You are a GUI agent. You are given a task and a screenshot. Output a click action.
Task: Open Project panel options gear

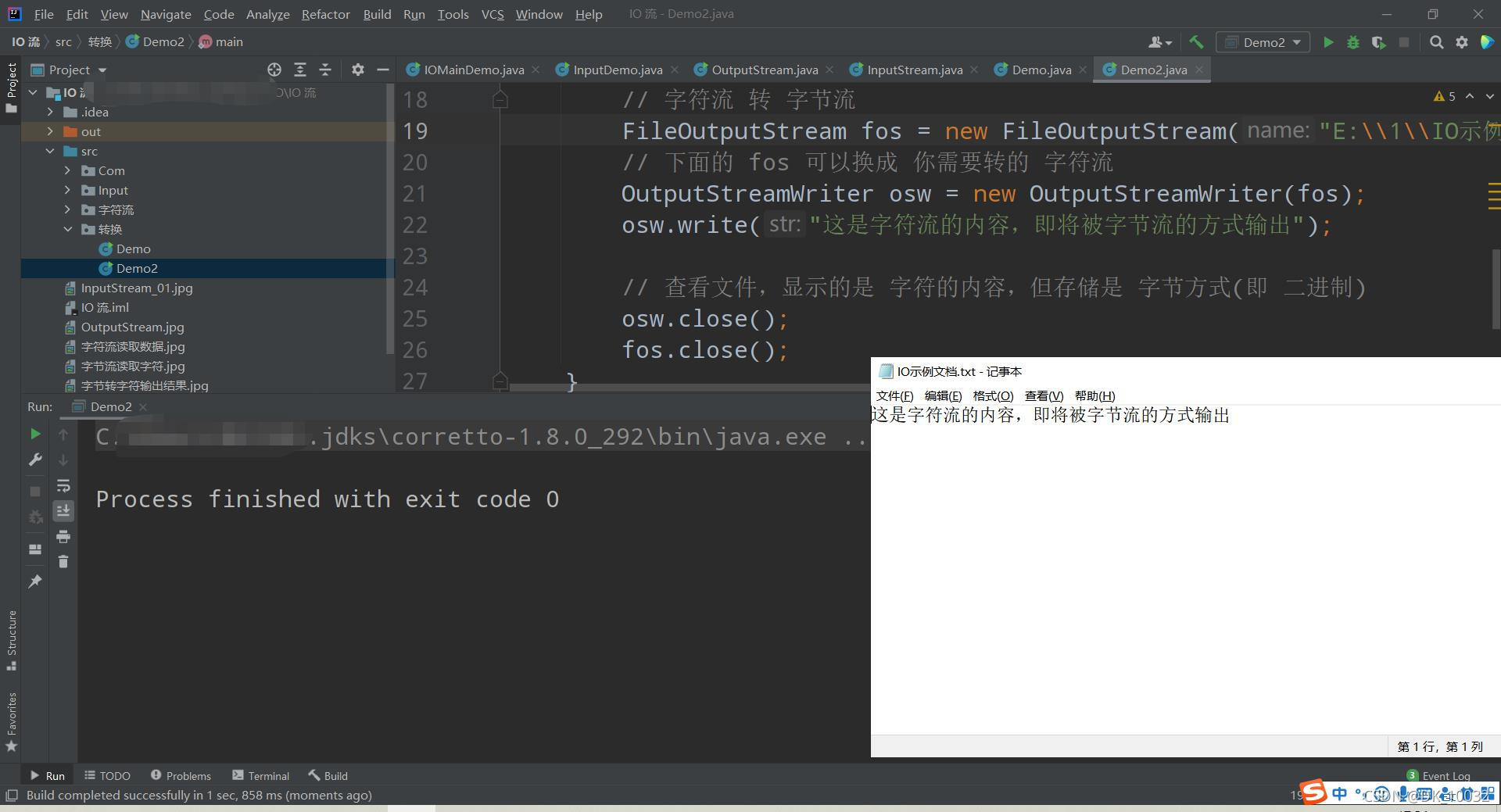click(x=357, y=70)
